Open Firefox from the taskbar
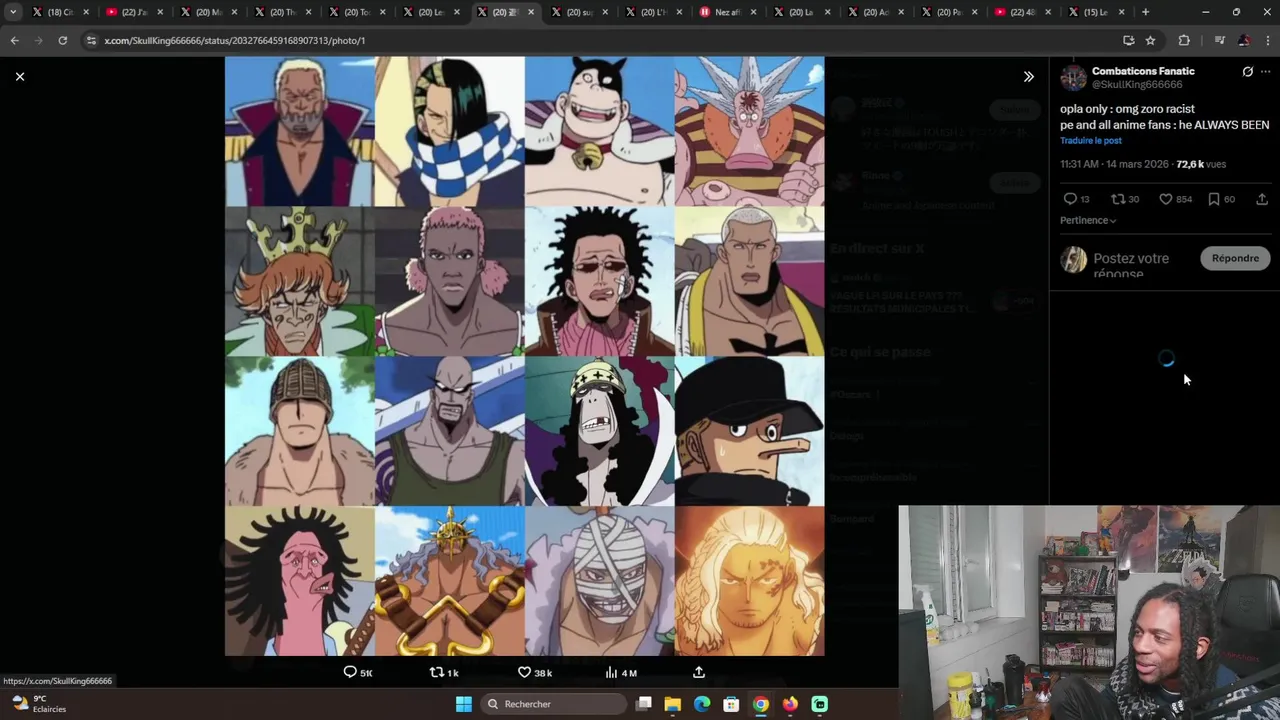 [x=790, y=704]
